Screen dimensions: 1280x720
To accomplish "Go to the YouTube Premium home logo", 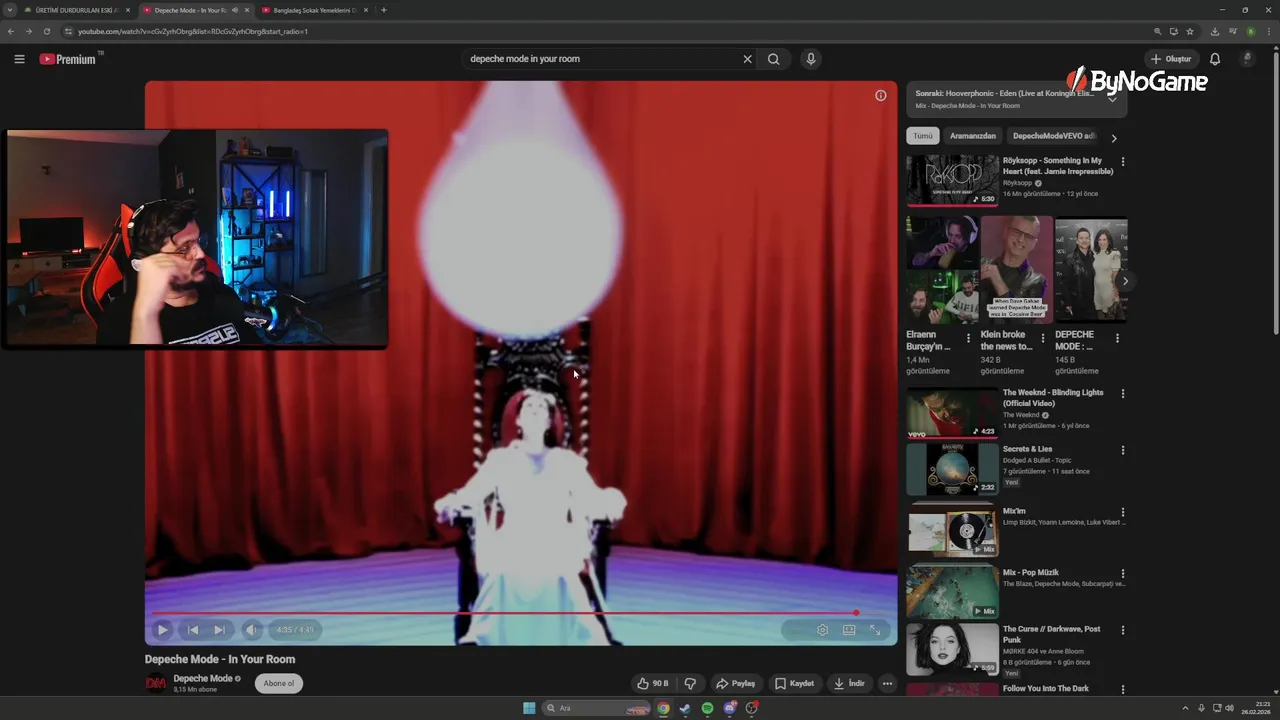I will [70, 59].
